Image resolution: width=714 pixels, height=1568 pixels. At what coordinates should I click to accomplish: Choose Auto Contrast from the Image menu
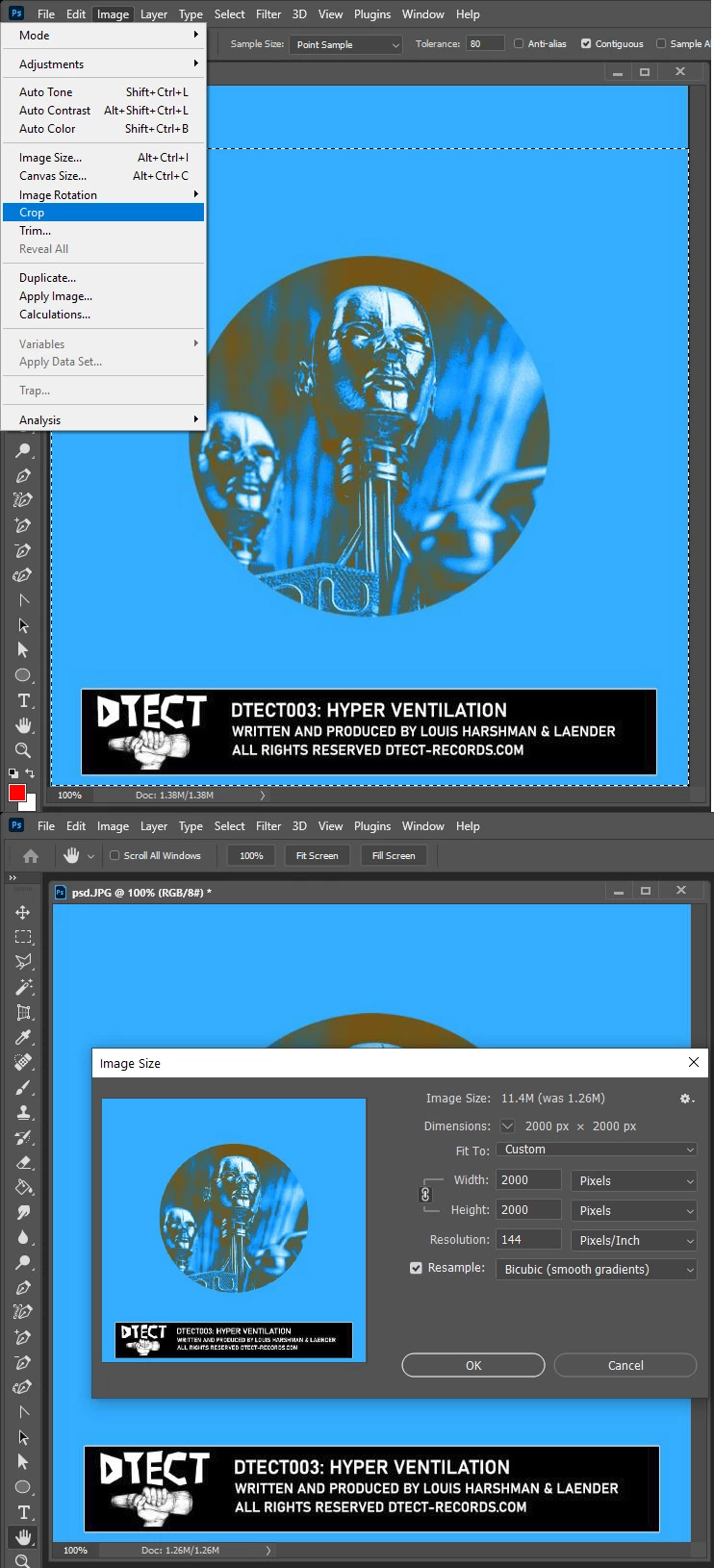tap(104, 111)
